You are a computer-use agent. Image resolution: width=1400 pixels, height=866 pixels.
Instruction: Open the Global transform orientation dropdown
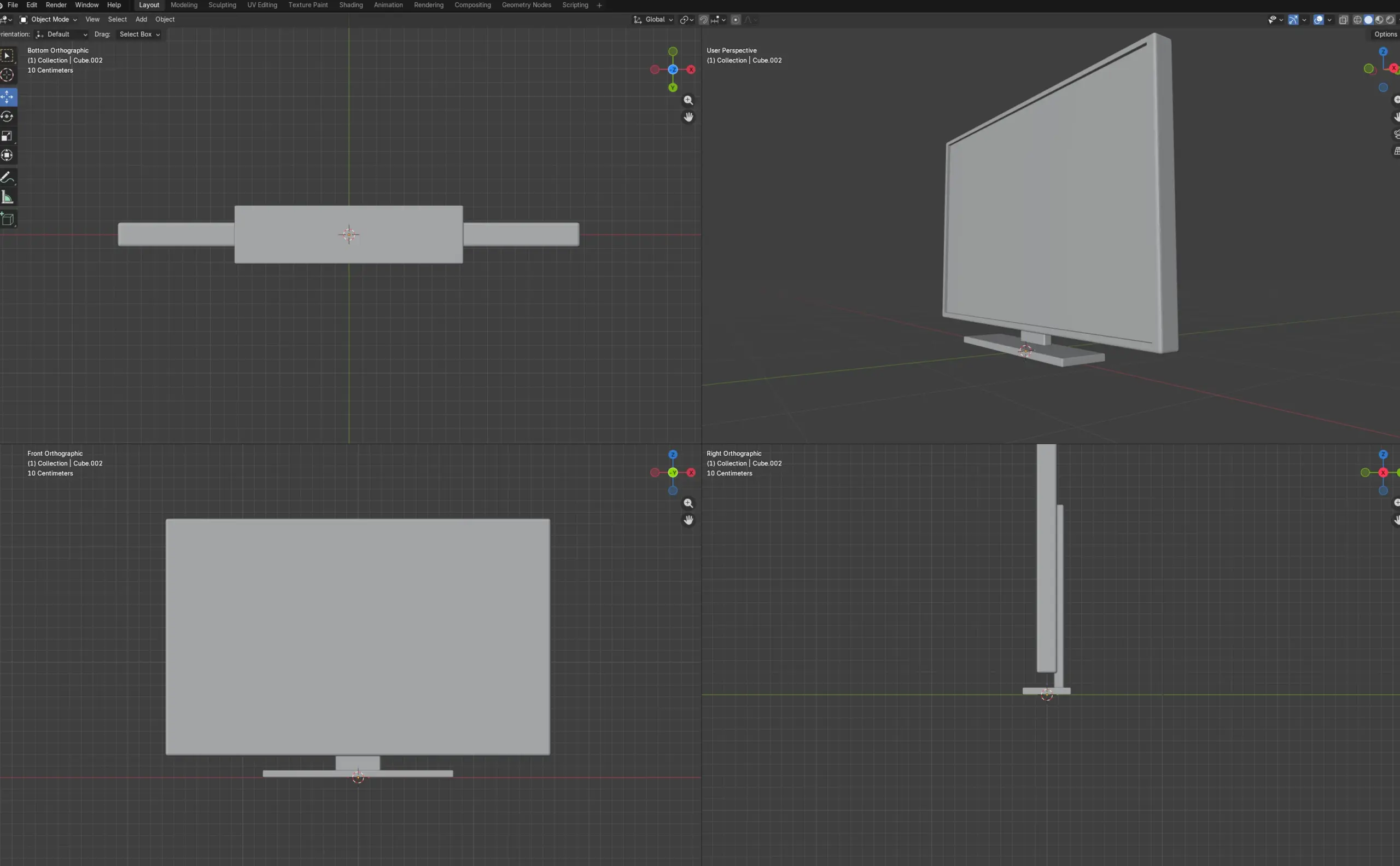point(654,20)
